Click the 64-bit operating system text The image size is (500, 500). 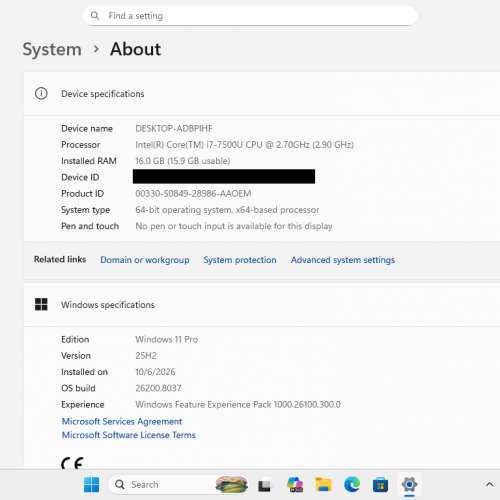pos(227,210)
